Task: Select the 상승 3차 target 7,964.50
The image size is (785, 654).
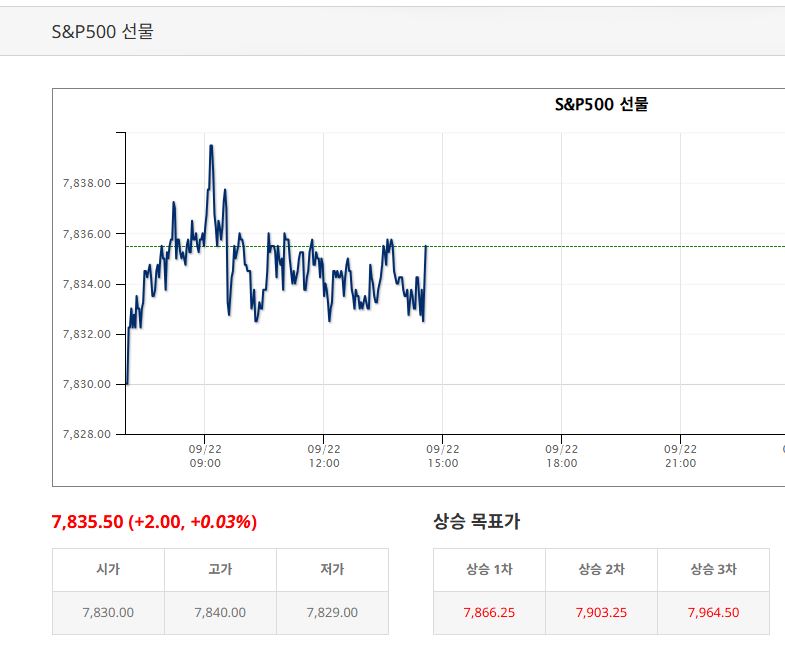Action: pos(713,612)
